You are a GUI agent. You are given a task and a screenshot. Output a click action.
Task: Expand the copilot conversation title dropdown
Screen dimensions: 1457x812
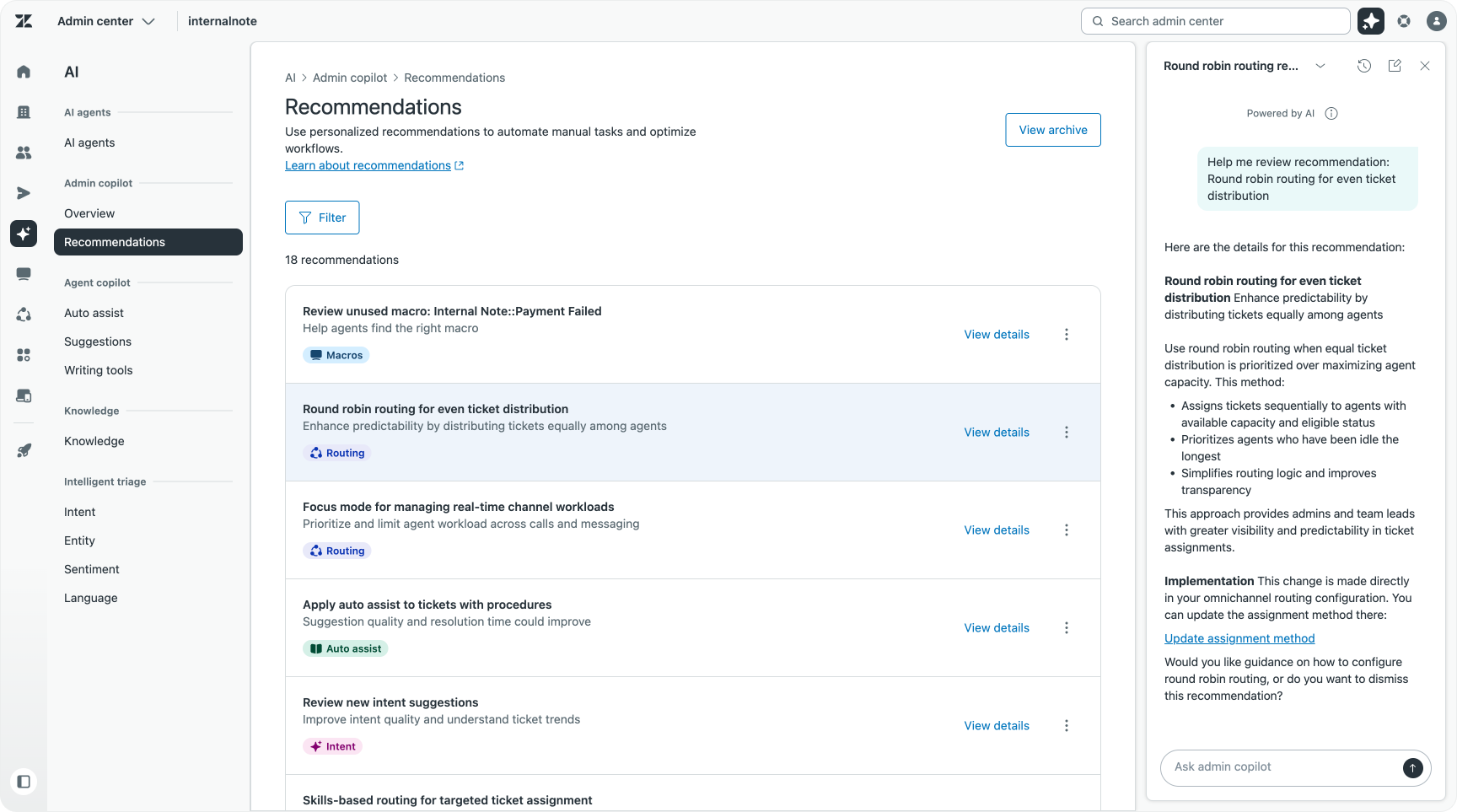(x=1320, y=66)
